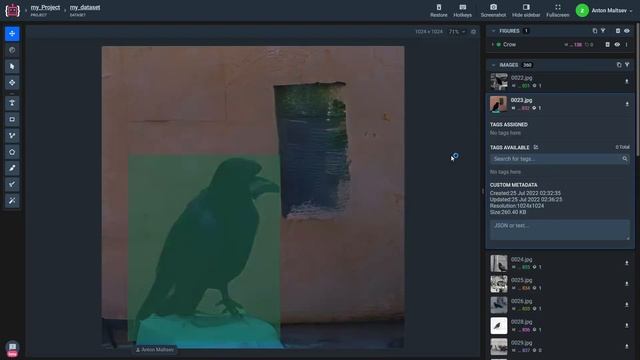Image resolution: width=640 pixels, height=360 pixels.
Task: Open canvas settings gear icon
Action: (x=473, y=32)
